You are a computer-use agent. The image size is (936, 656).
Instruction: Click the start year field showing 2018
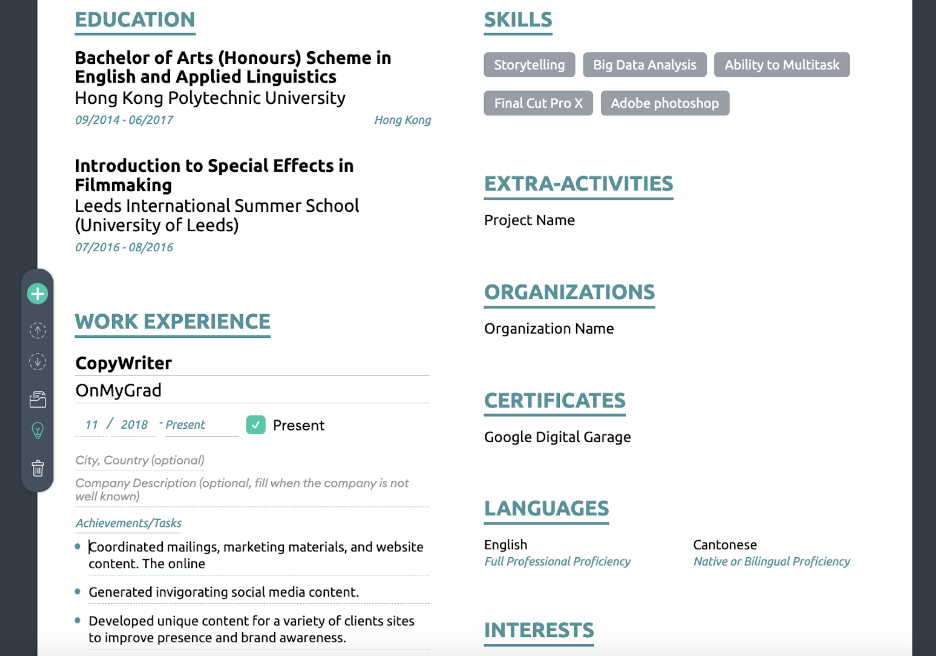click(x=134, y=425)
